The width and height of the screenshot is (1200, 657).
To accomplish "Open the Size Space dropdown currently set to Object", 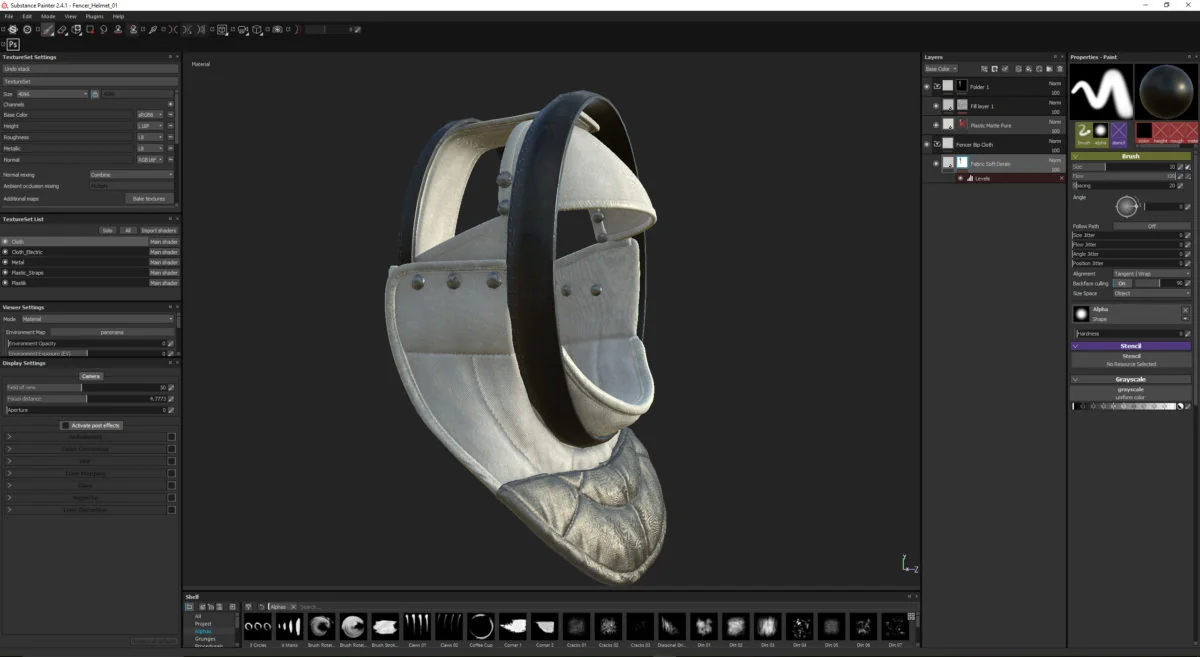I will (x=1150, y=293).
